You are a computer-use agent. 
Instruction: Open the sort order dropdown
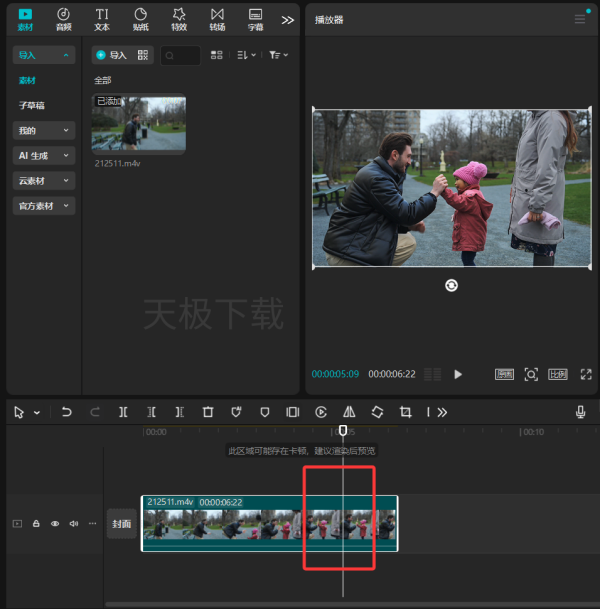click(246, 55)
